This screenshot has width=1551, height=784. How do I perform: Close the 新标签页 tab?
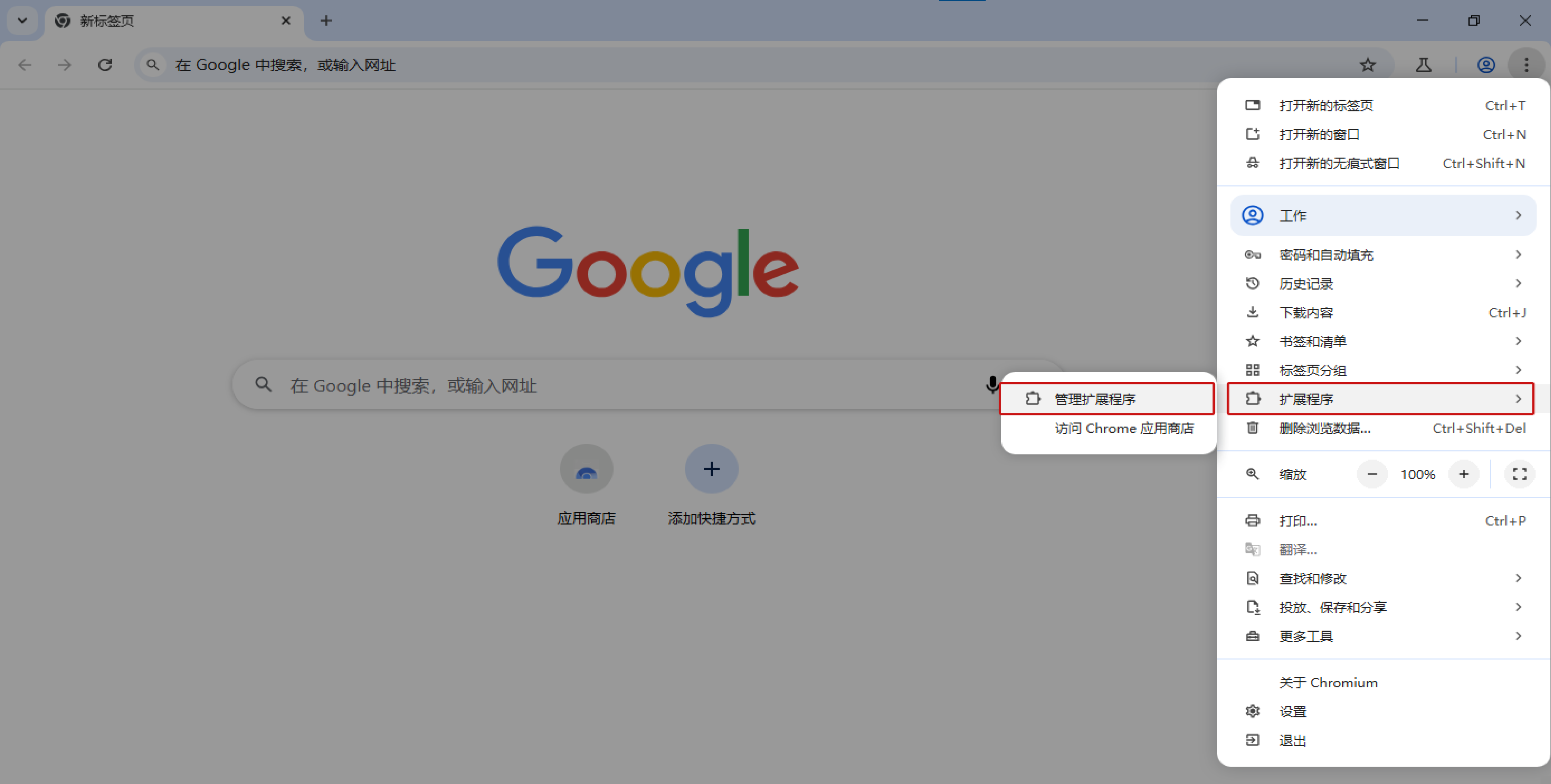point(286,20)
